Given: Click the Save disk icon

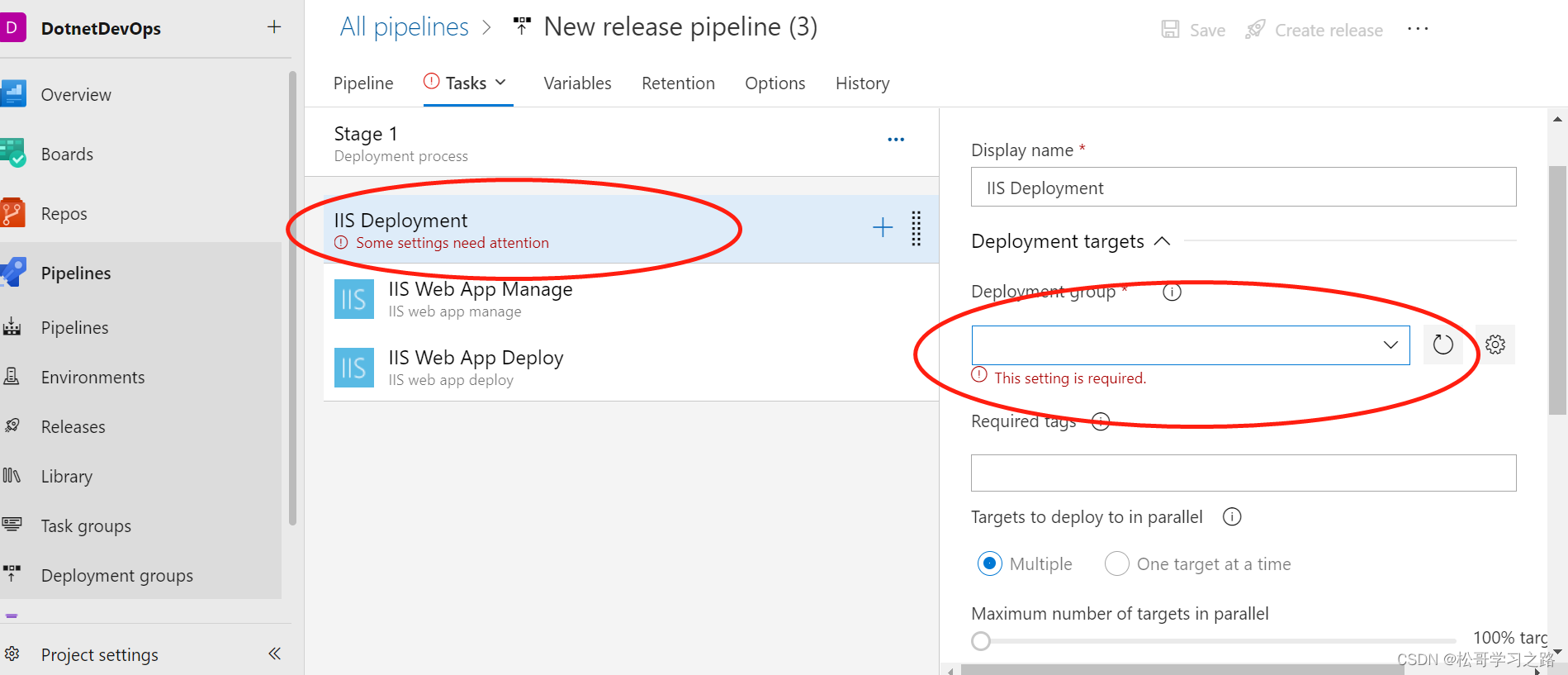Looking at the screenshot, I should pos(1170,30).
